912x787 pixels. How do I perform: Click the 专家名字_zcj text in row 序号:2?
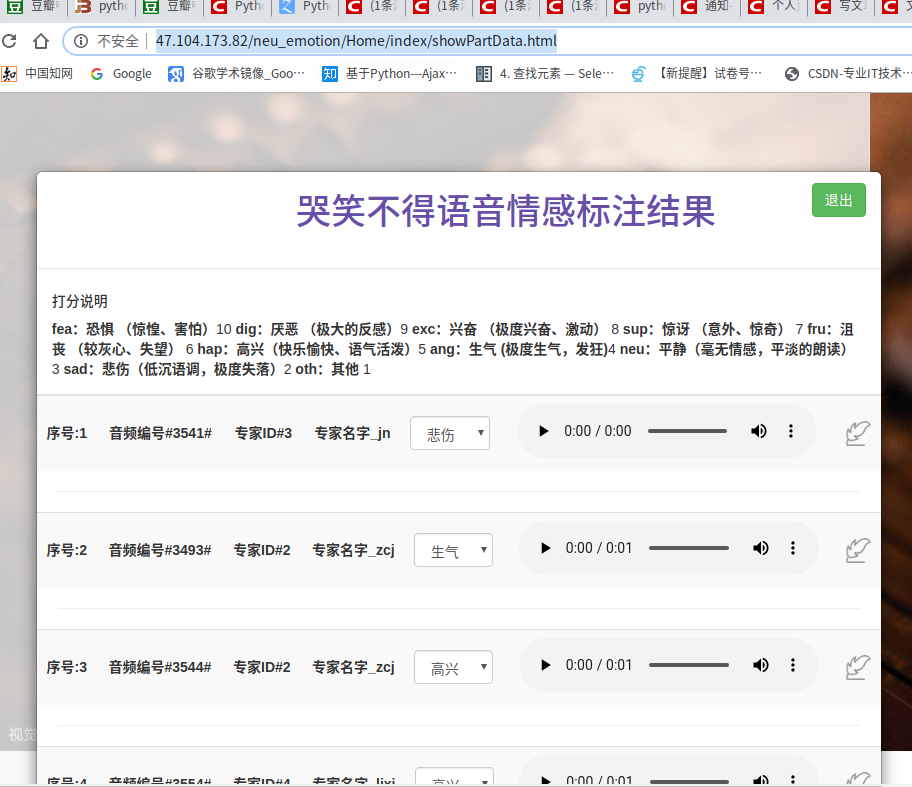point(354,550)
